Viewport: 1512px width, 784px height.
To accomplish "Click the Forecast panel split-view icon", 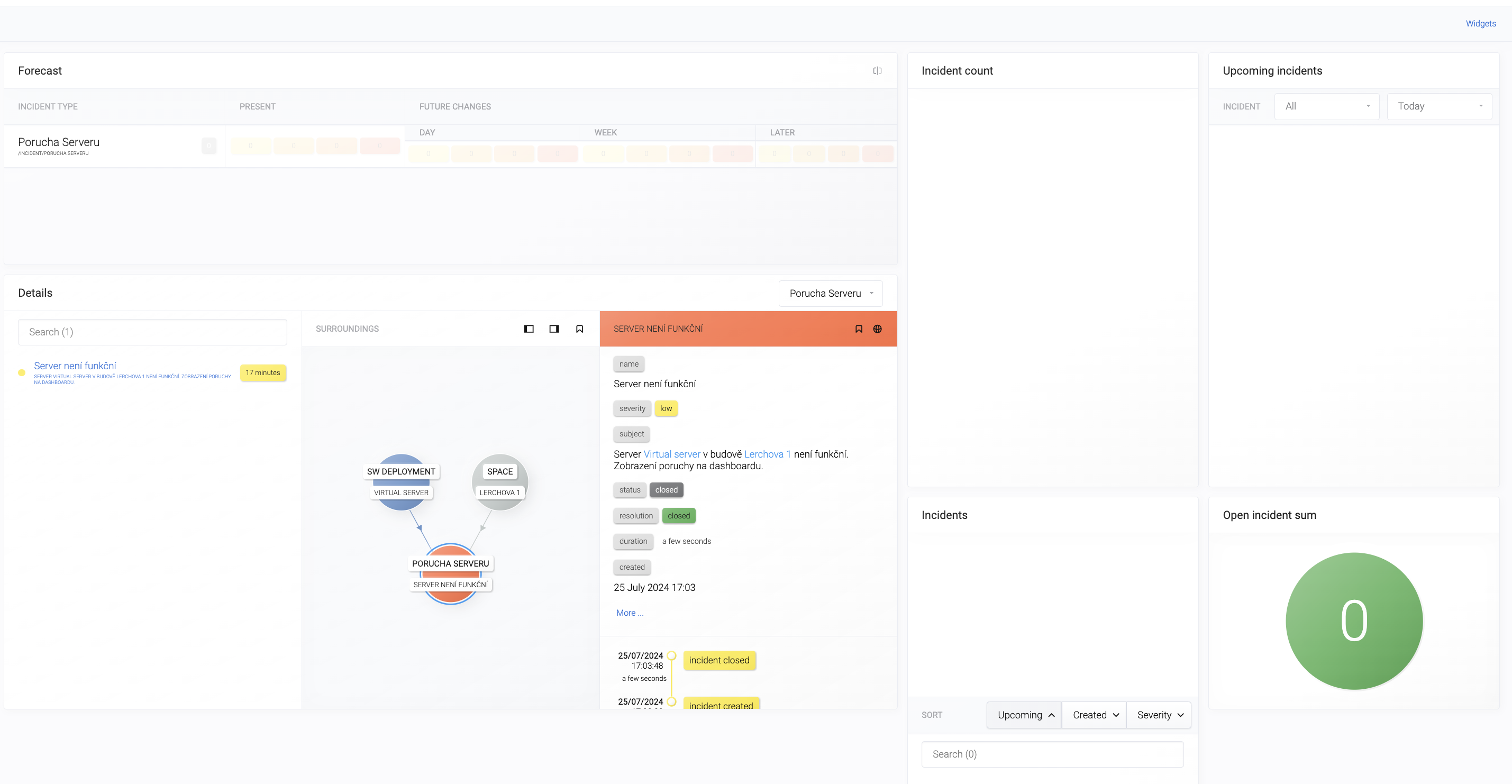I will point(877,71).
